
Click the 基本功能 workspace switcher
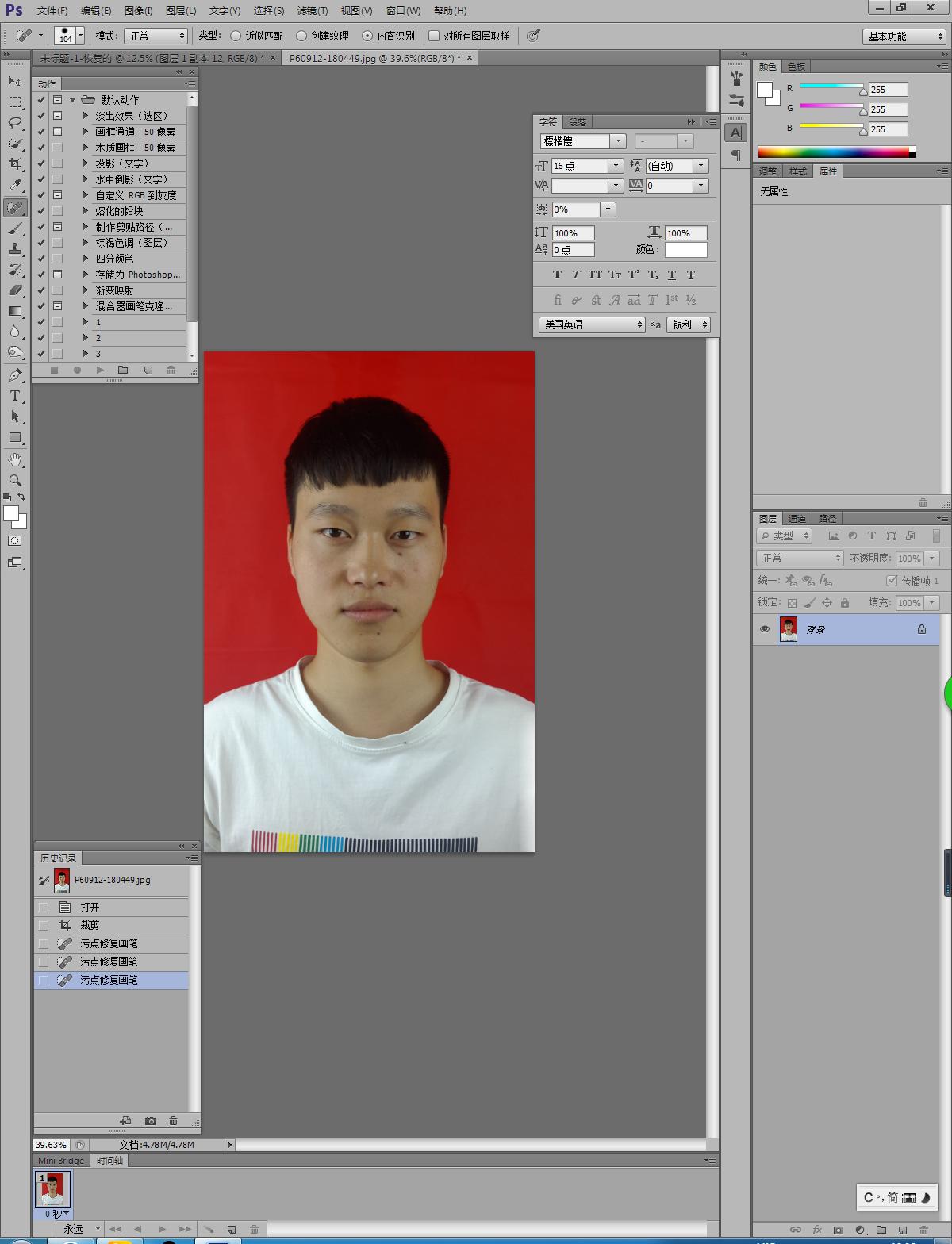[x=905, y=36]
